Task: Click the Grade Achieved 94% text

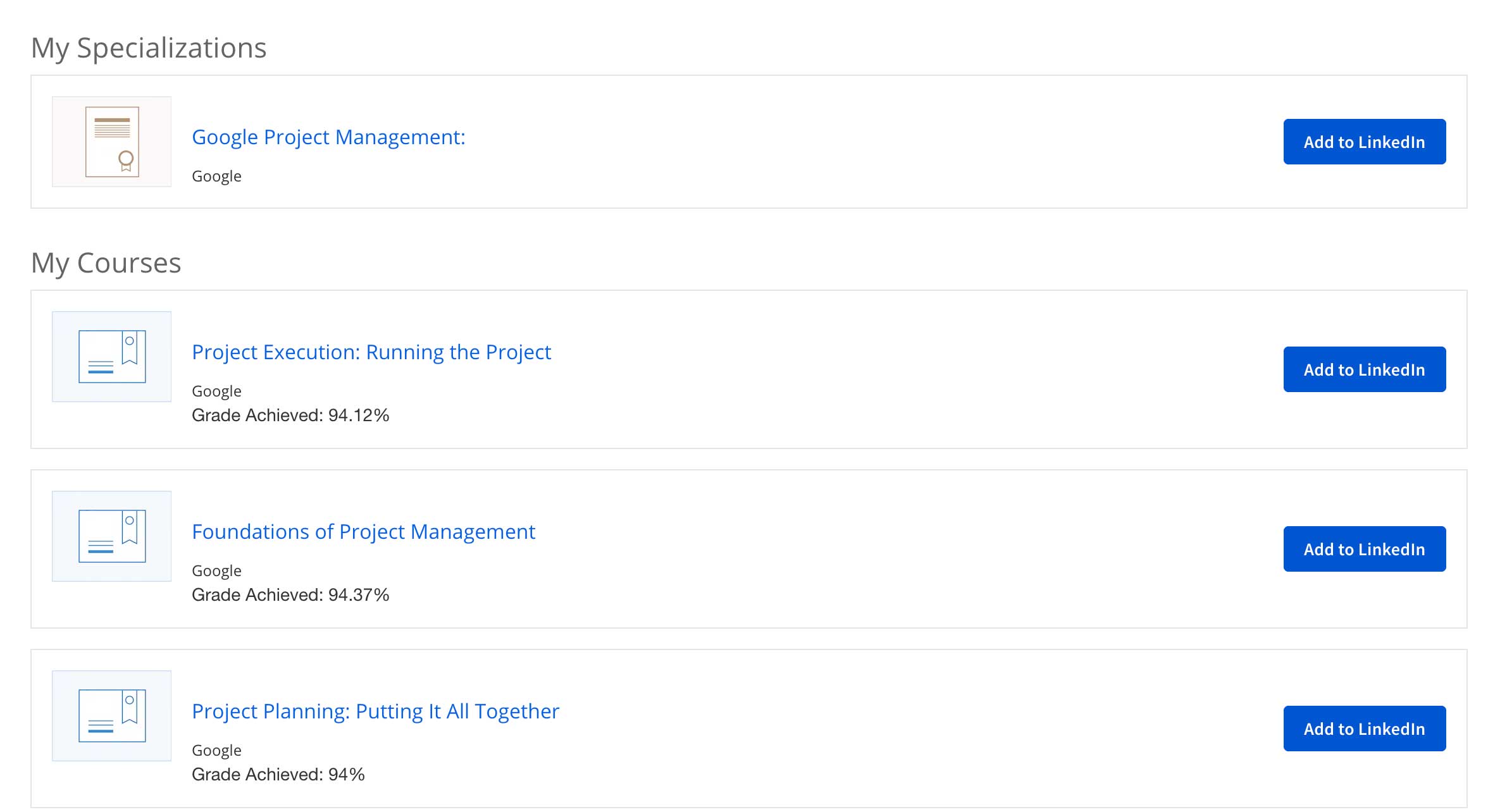Action: 278,775
